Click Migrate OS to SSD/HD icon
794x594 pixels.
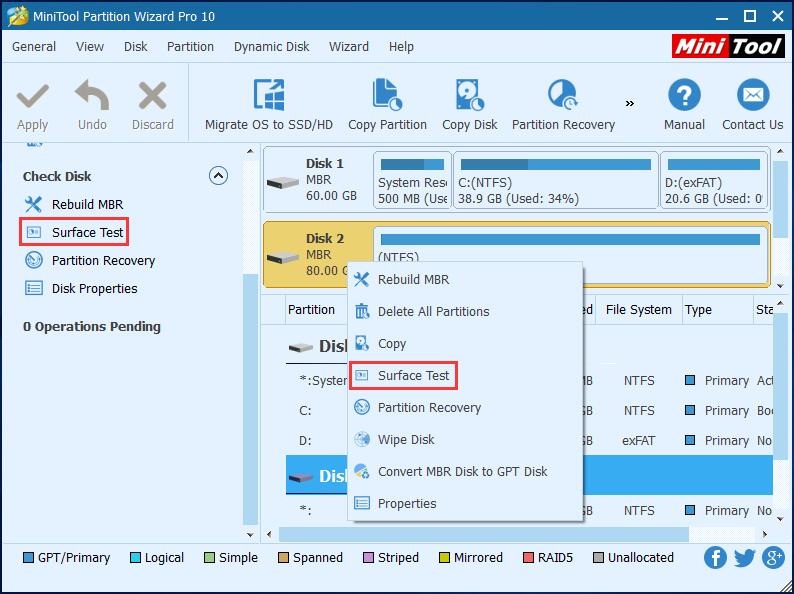click(x=269, y=95)
